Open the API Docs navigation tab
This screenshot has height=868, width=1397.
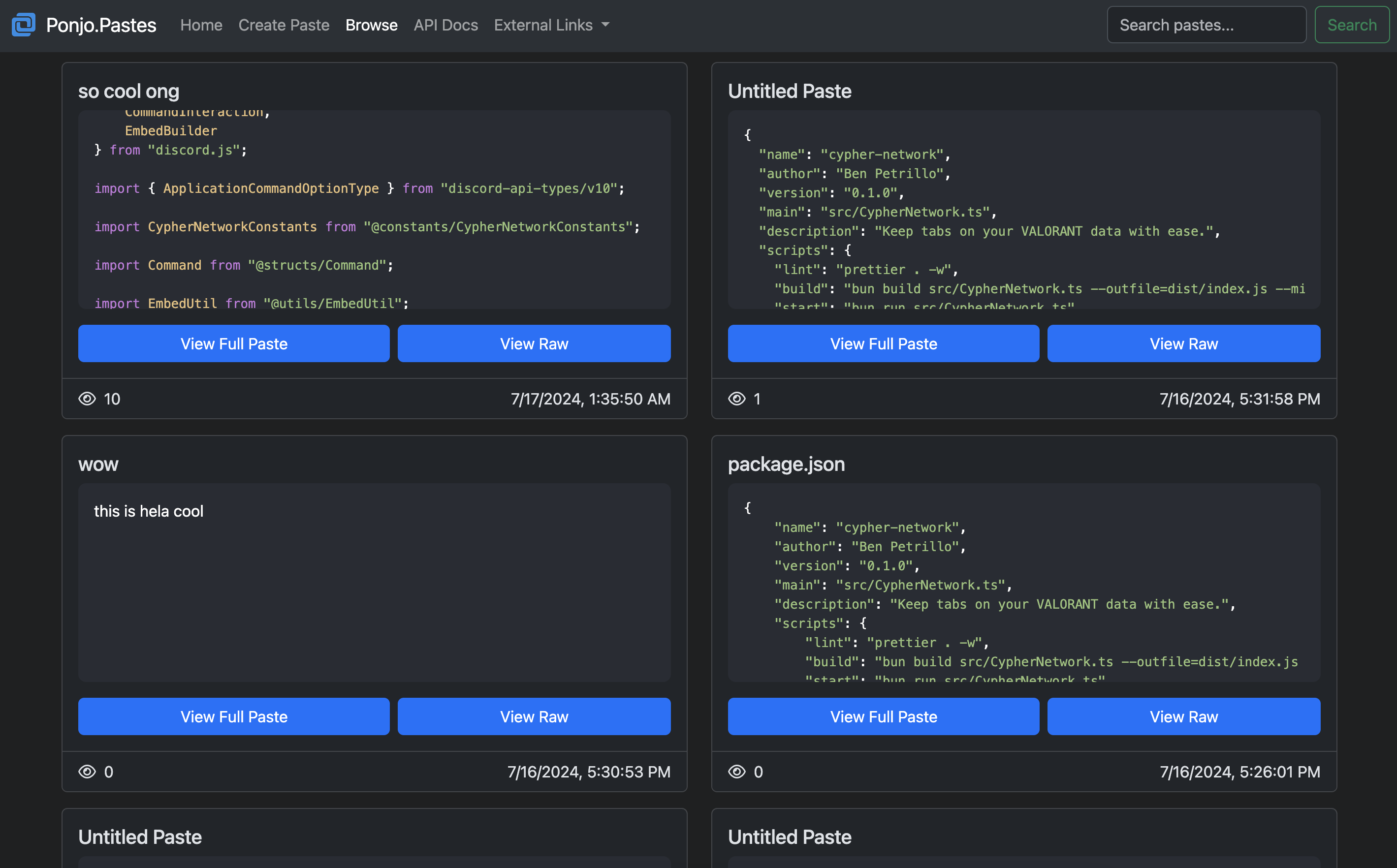445,25
